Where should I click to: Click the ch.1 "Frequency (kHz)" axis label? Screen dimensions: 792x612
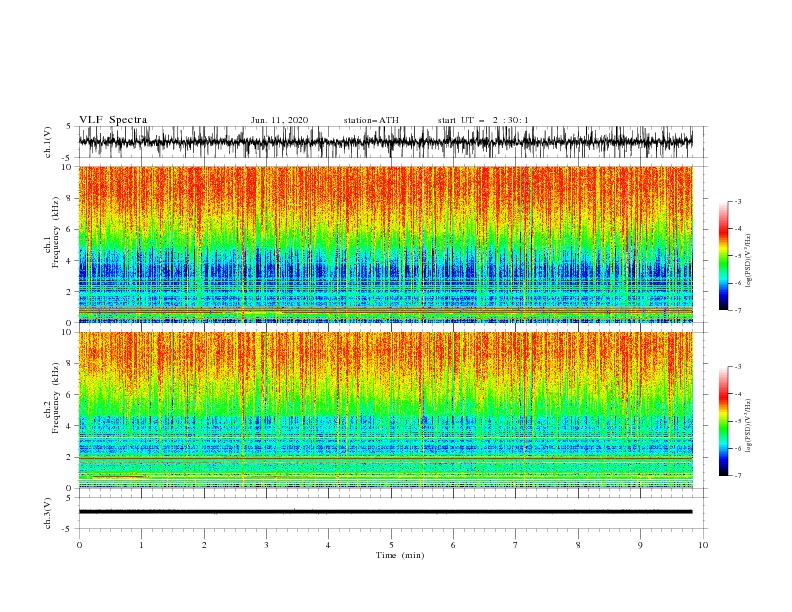pos(56,233)
